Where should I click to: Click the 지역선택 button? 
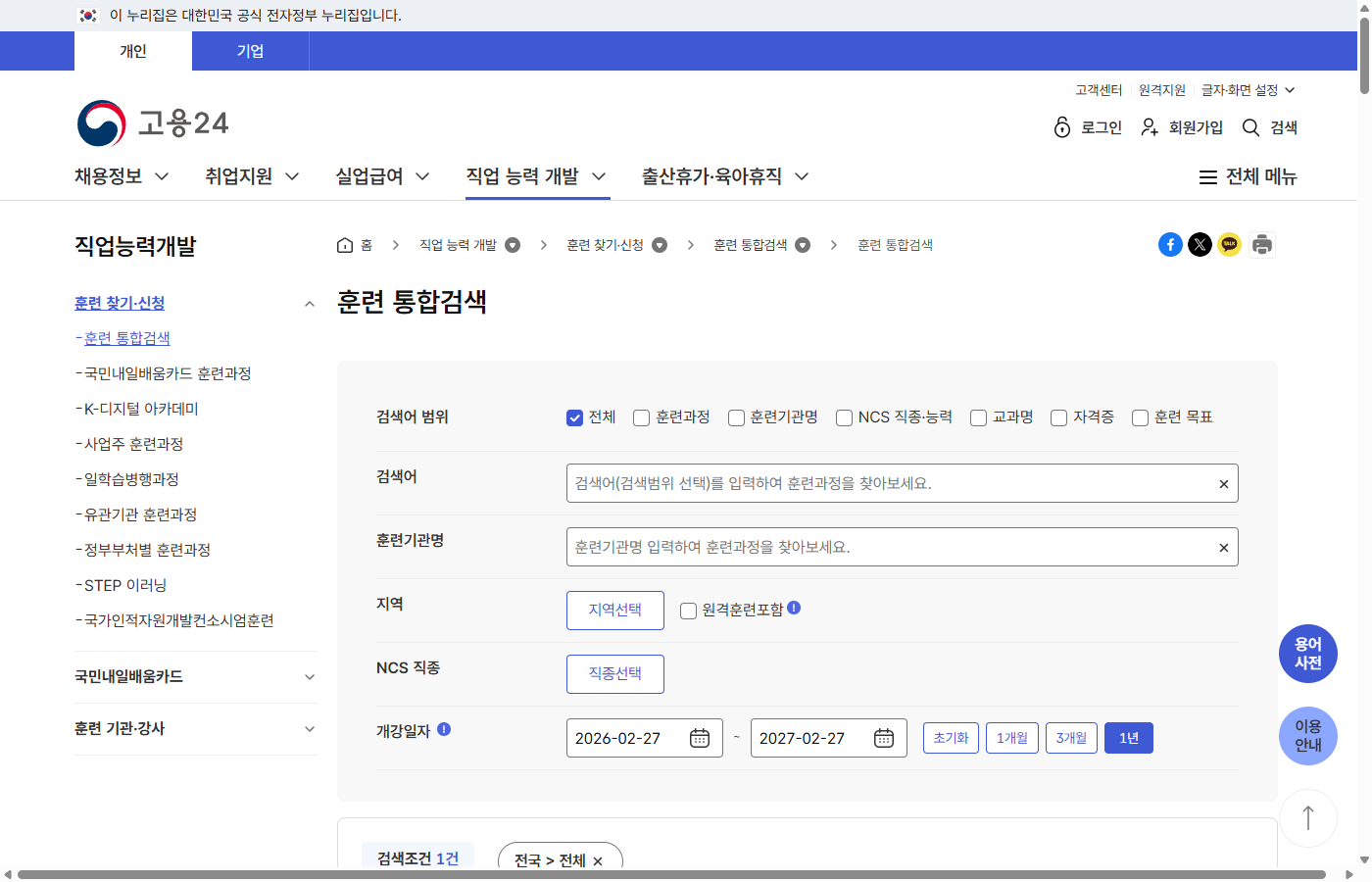614,610
